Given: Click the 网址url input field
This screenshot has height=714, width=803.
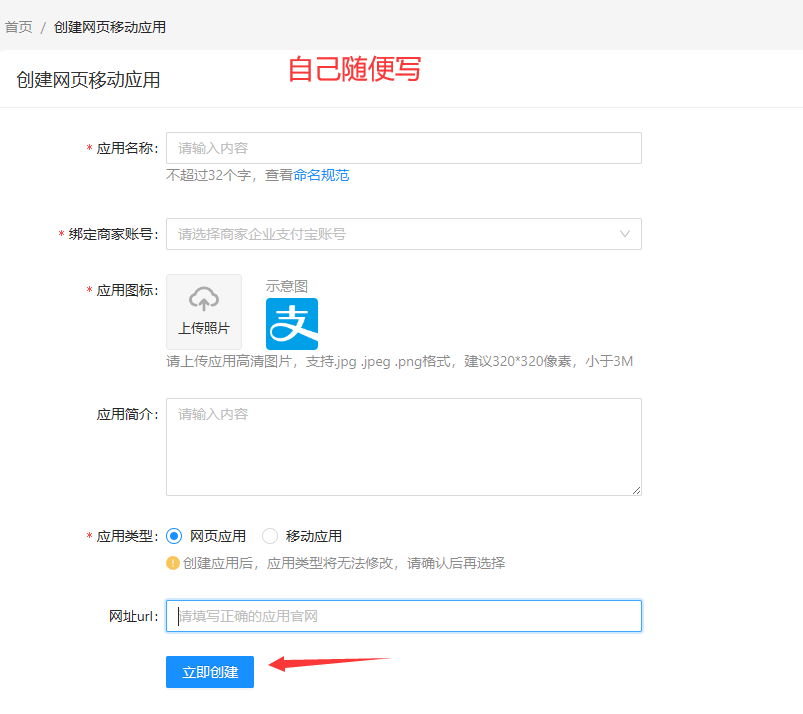Looking at the screenshot, I should [x=404, y=615].
